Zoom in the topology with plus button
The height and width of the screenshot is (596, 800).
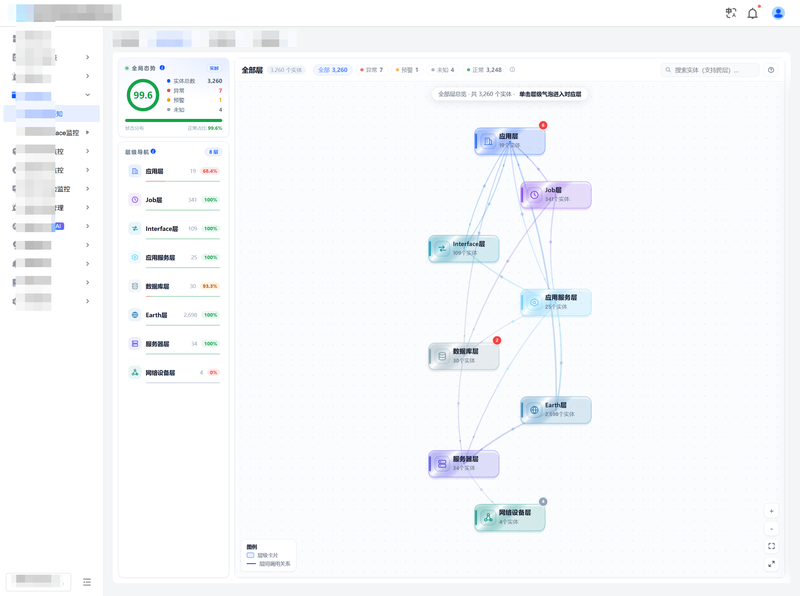pyautogui.click(x=771, y=511)
